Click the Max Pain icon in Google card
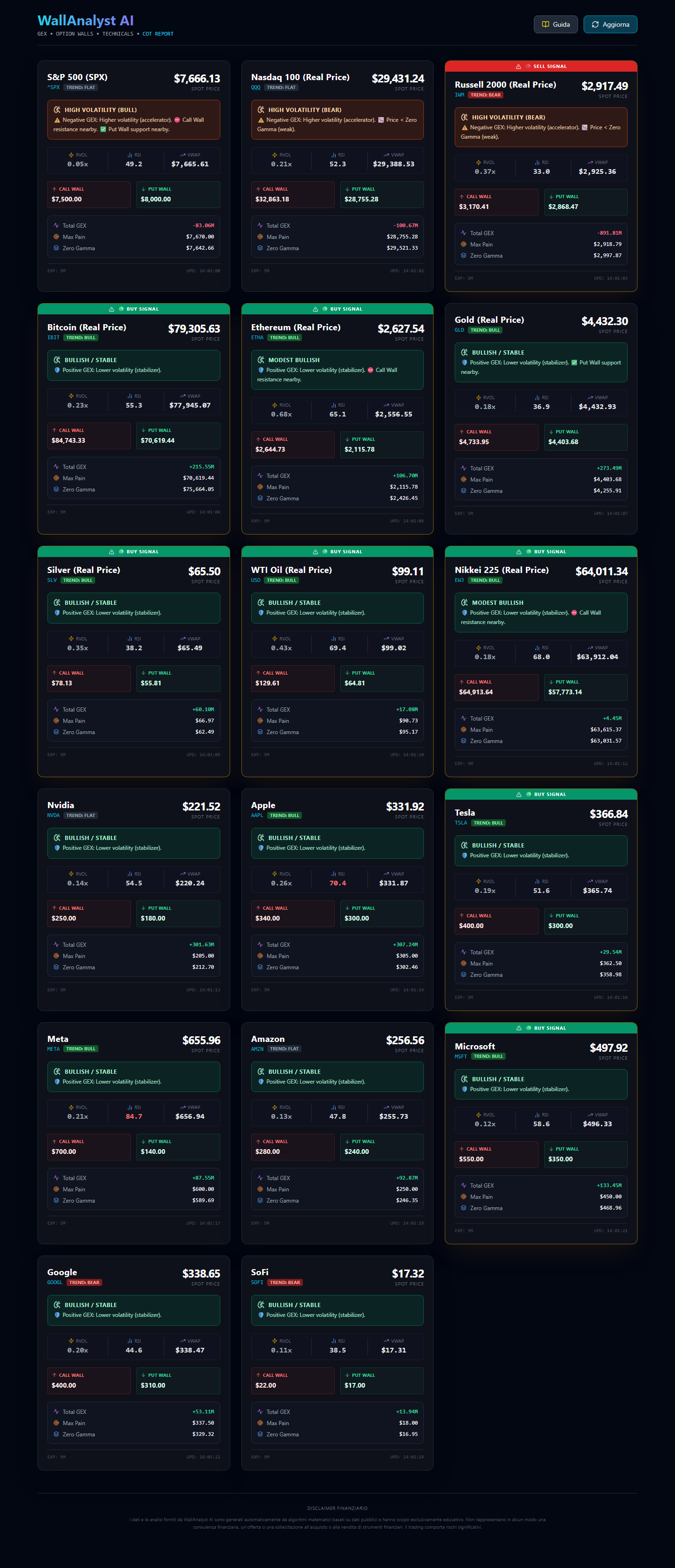 56,1423
